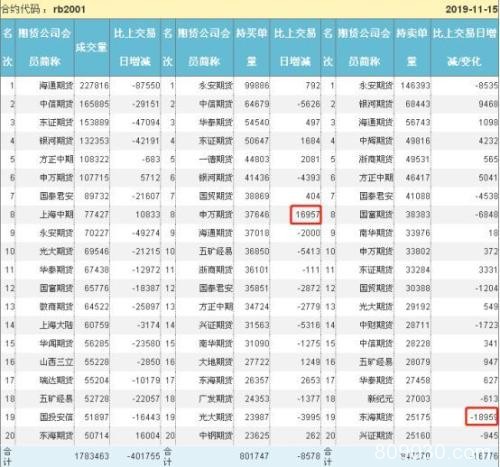Click 五矿经易 with long position 36850
500x467 pixels.
point(216,251)
